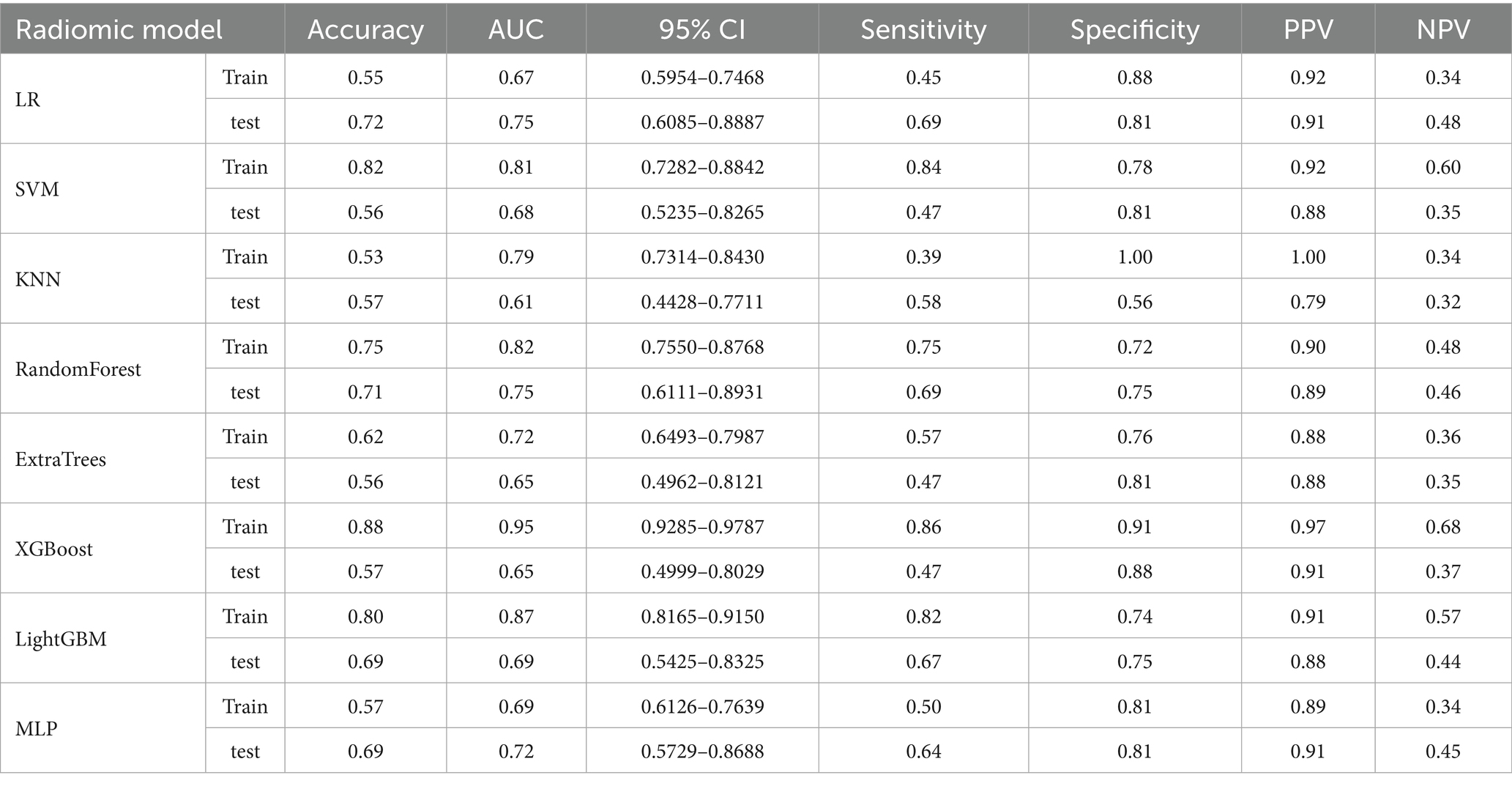Click the KNN model row label

38,280
